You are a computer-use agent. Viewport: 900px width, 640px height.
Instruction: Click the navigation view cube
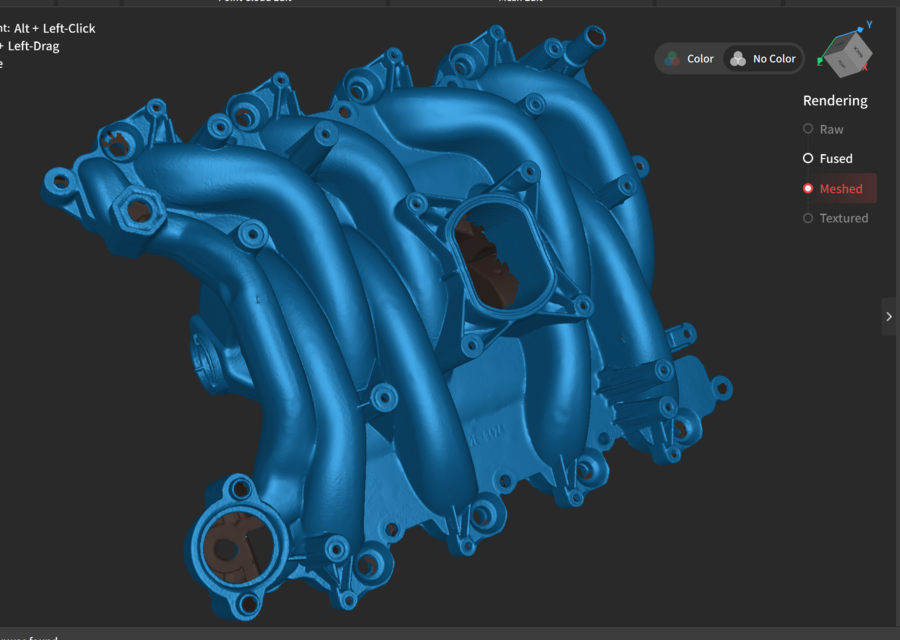click(x=845, y=55)
